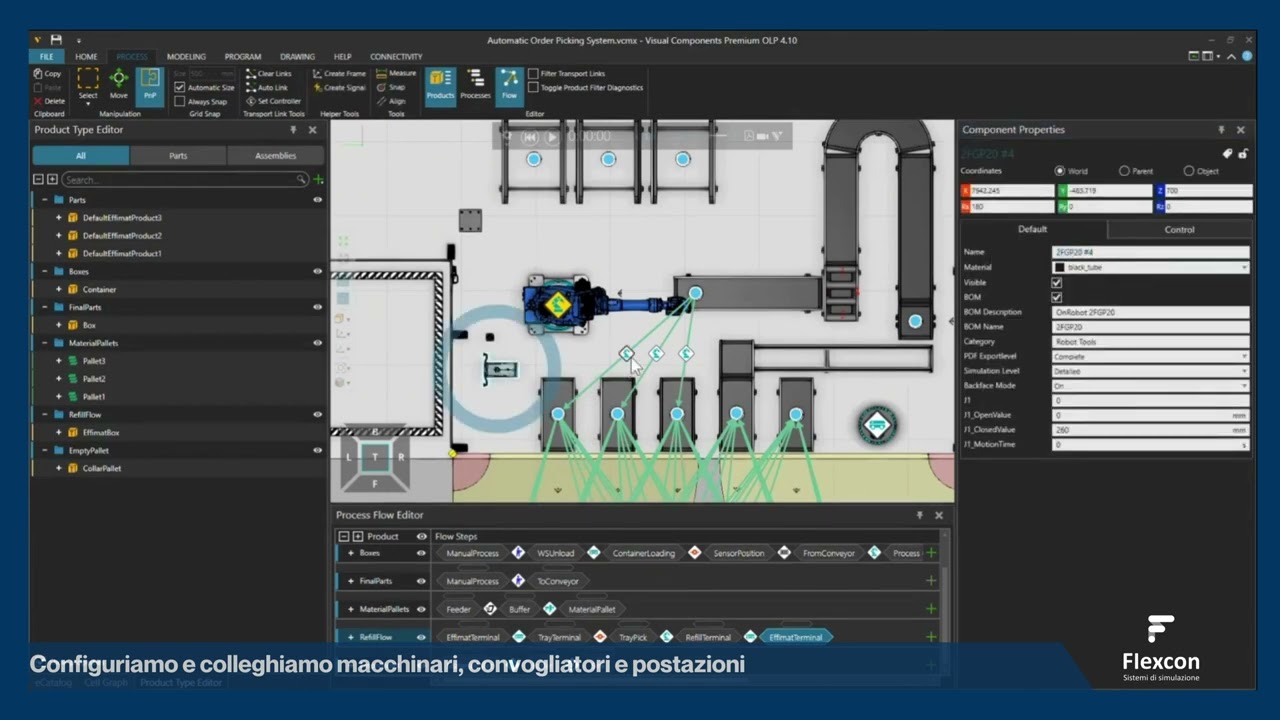Image resolution: width=1280 pixels, height=720 pixels.
Task: Switch to Control tab in properties
Action: 1179,229
